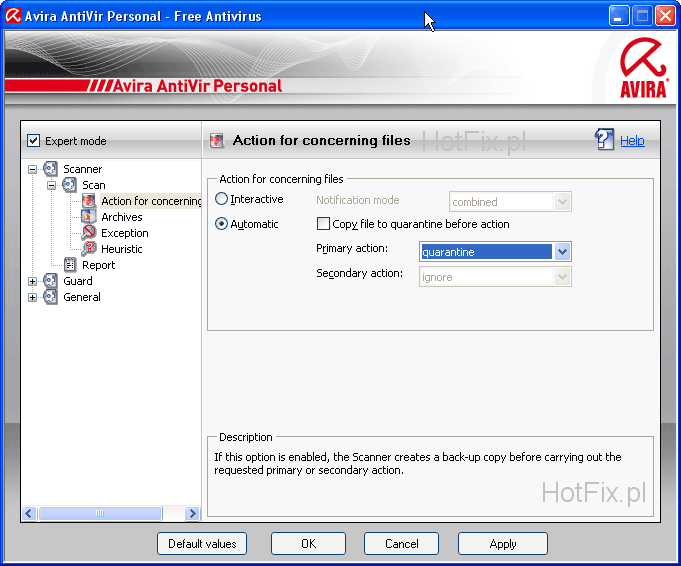The image size is (681, 566).
Task: Click the Guard node icon
Action: coord(51,281)
